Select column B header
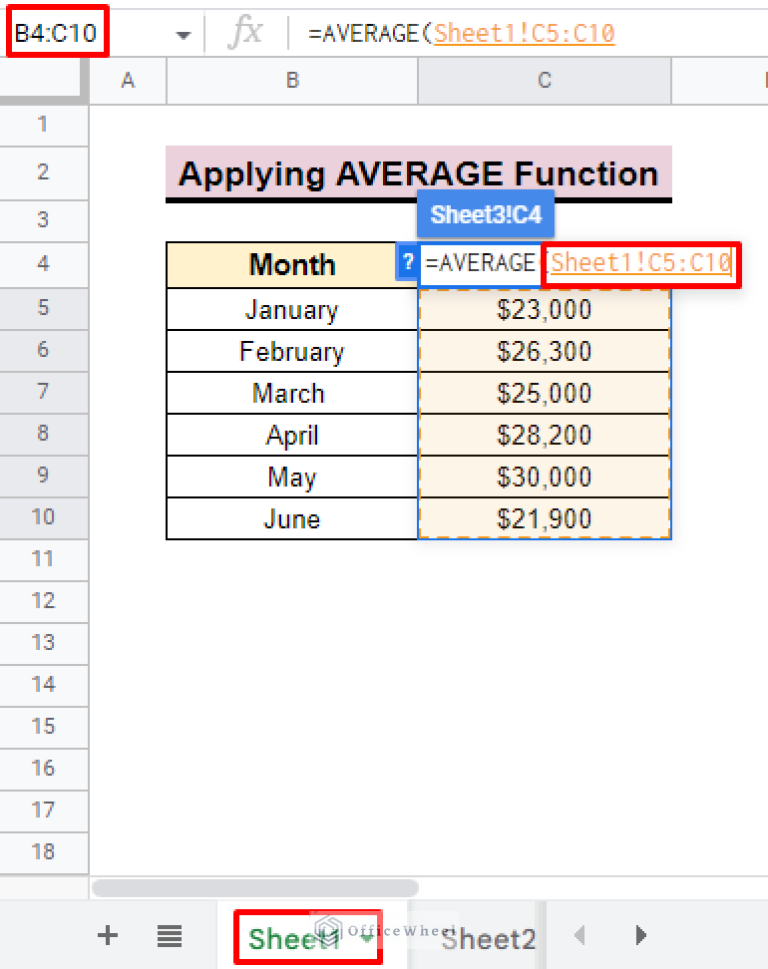Screen dimensions: 768x969 tap(292, 81)
